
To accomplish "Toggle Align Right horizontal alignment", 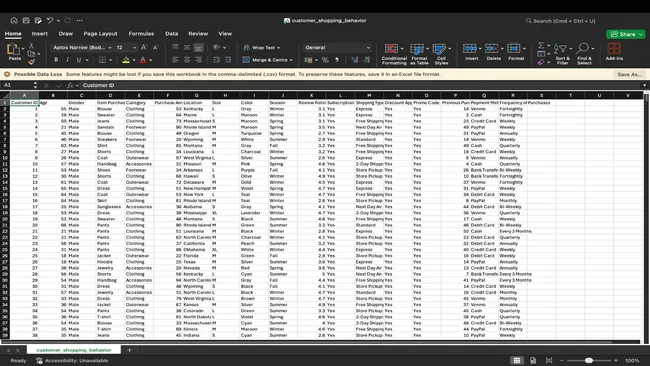I will point(199,60).
